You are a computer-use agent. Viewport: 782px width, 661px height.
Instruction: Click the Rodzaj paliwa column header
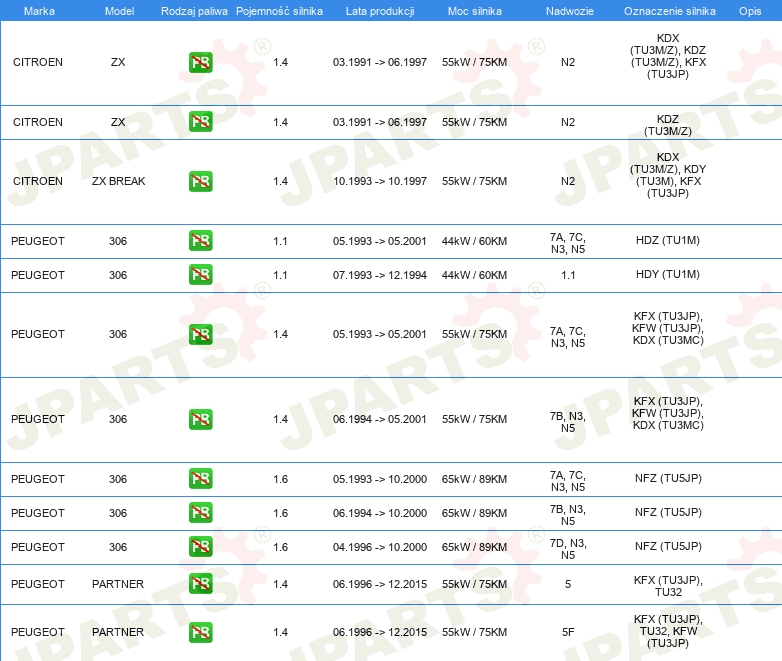(194, 10)
